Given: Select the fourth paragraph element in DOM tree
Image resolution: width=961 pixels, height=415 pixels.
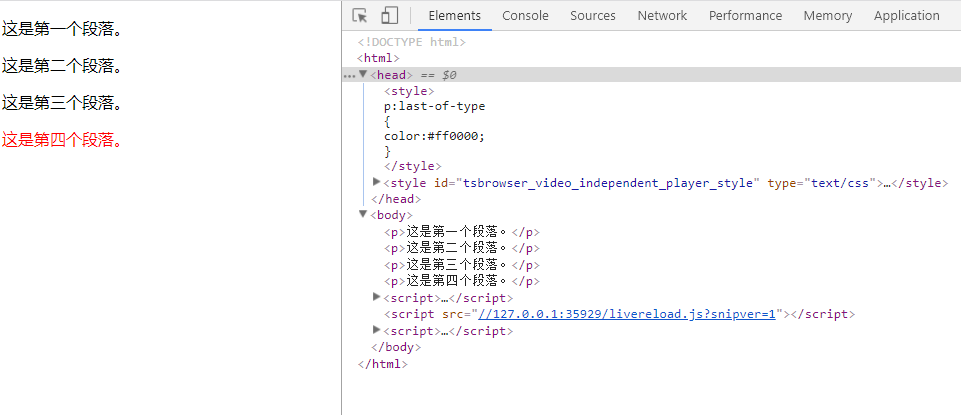Looking at the screenshot, I should pyautogui.click(x=461, y=281).
